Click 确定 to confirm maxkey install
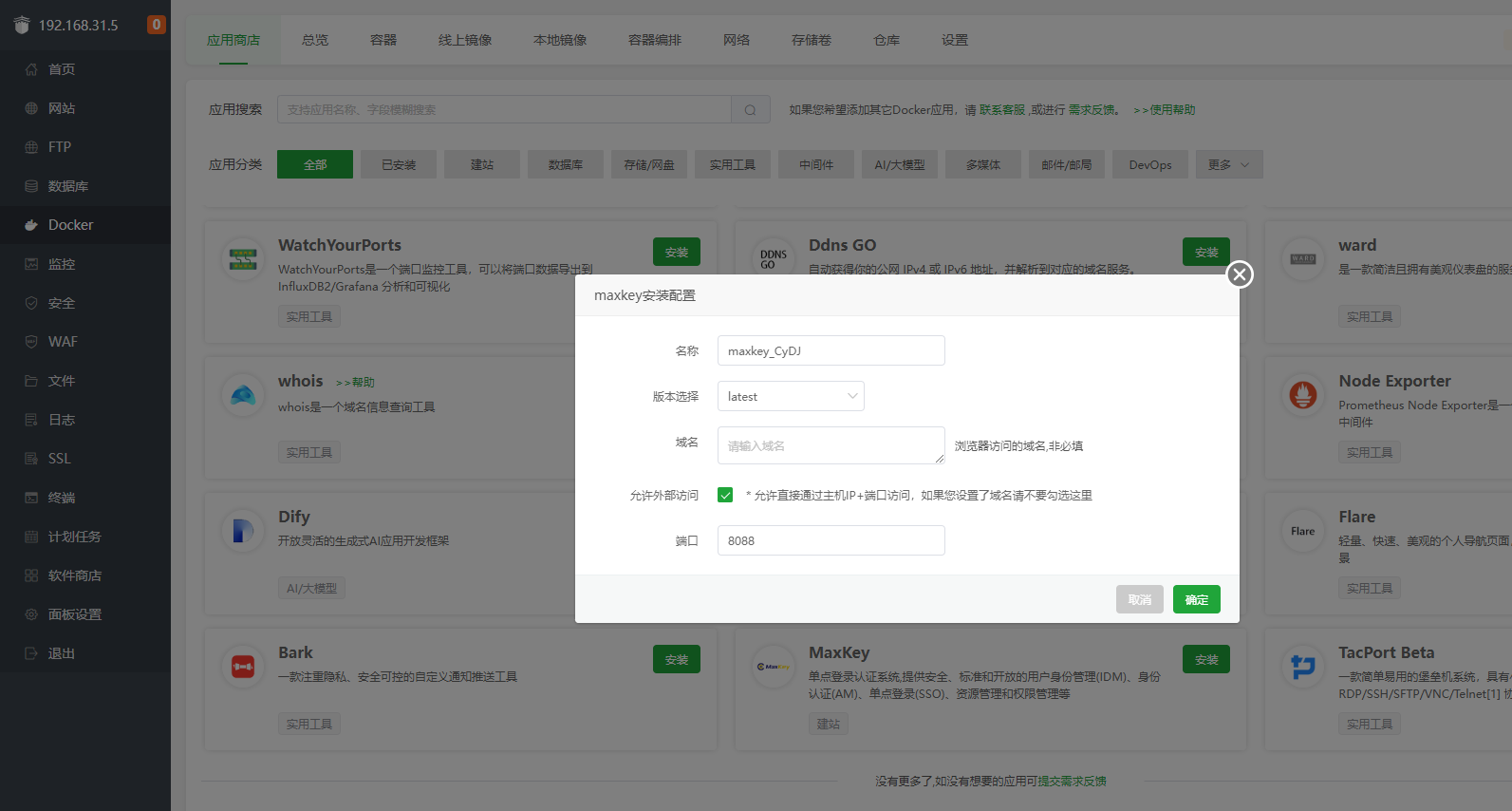 (1197, 599)
